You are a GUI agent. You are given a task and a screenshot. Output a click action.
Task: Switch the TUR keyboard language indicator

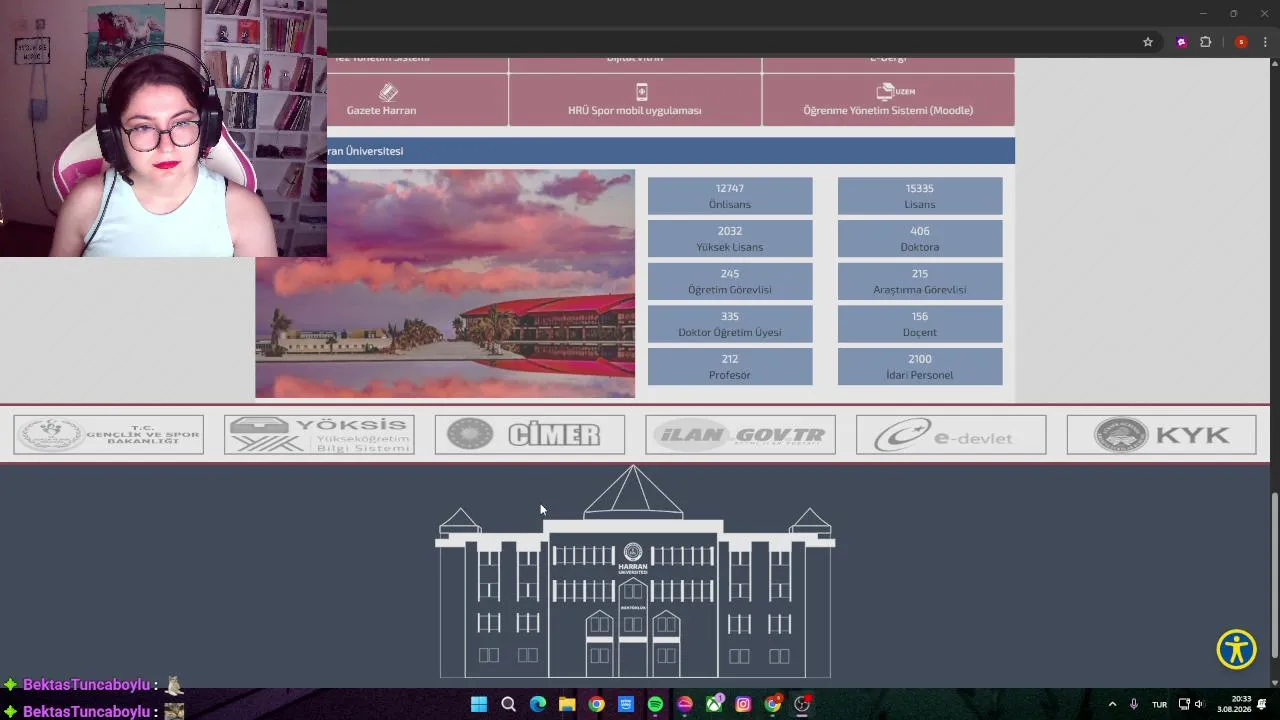[1159, 704]
